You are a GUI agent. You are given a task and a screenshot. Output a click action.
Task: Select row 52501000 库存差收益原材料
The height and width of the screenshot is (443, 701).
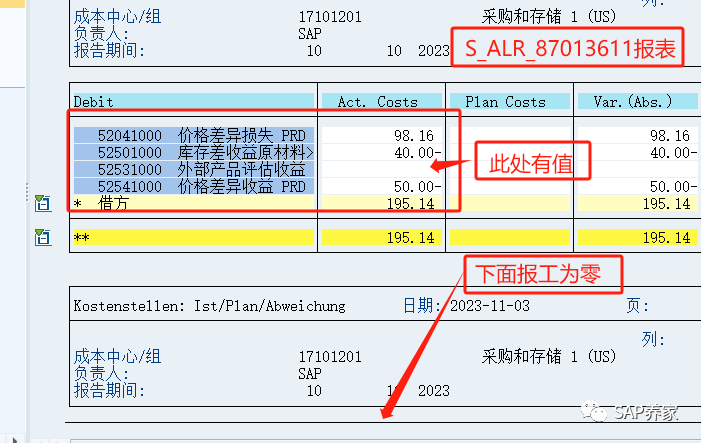pyautogui.click(x=194, y=152)
